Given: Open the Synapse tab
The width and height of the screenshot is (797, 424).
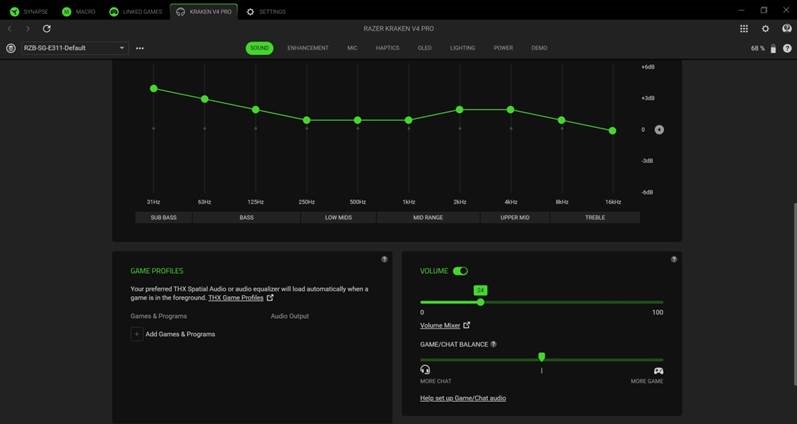Looking at the screenshot, I should 28,11.
